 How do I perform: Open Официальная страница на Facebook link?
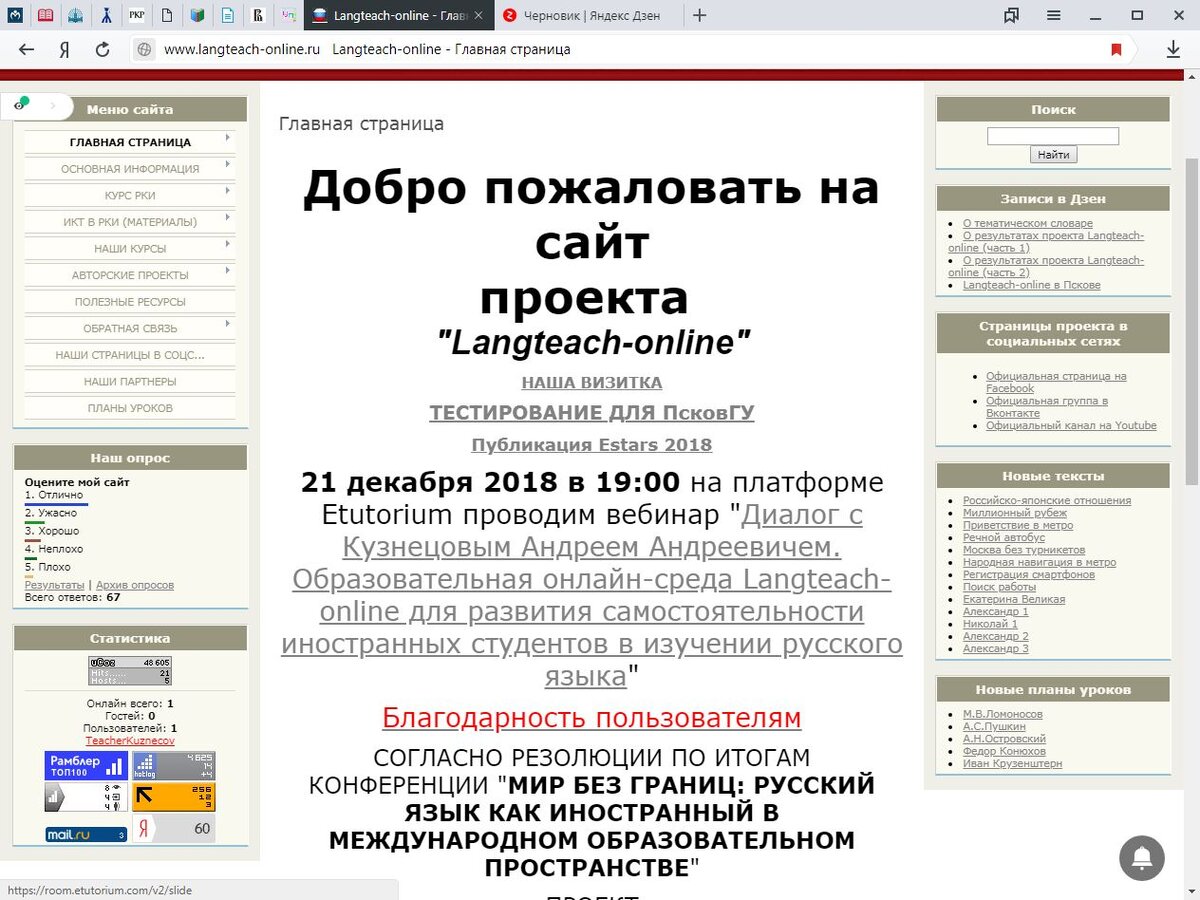1056,382
